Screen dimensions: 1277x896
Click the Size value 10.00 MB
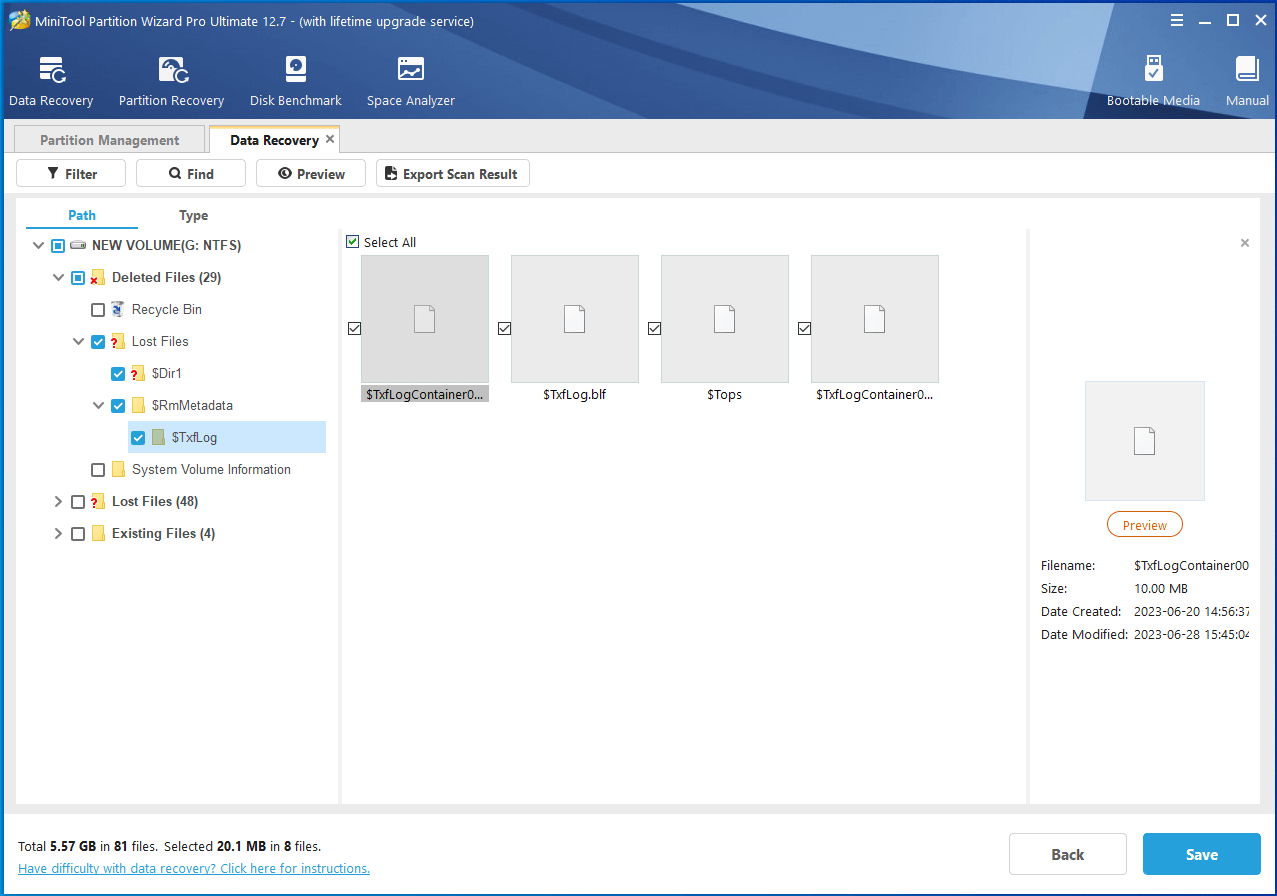point(1161,588)
